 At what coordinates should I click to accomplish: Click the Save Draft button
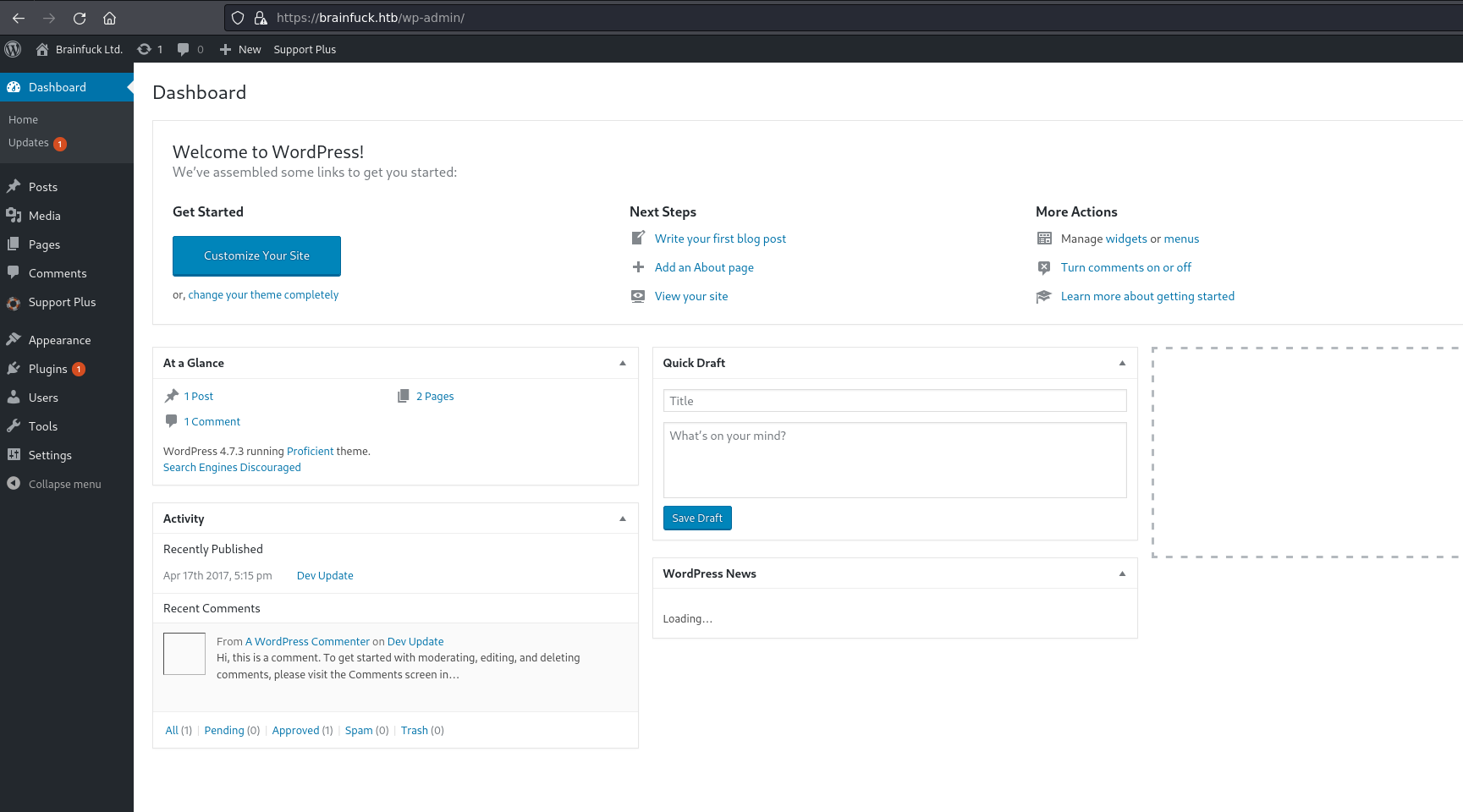(697, 518)
